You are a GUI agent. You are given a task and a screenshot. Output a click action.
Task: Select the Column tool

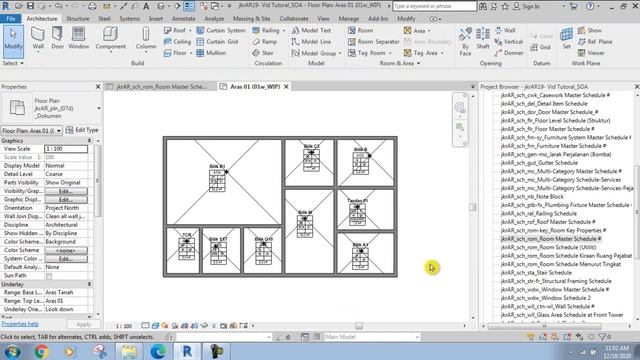click(x=146, y=39)
